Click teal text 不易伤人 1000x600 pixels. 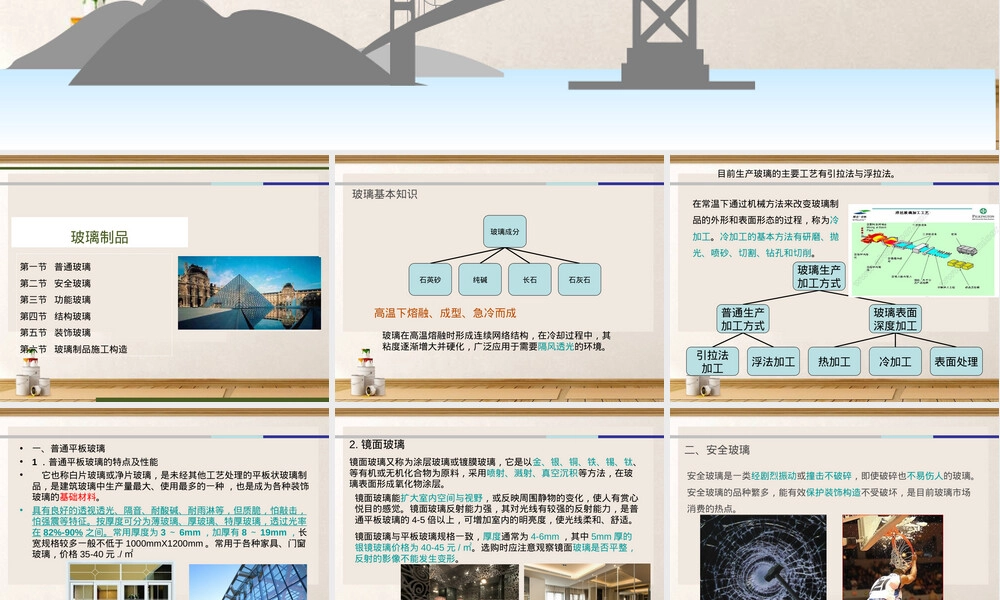coord(925,476)
